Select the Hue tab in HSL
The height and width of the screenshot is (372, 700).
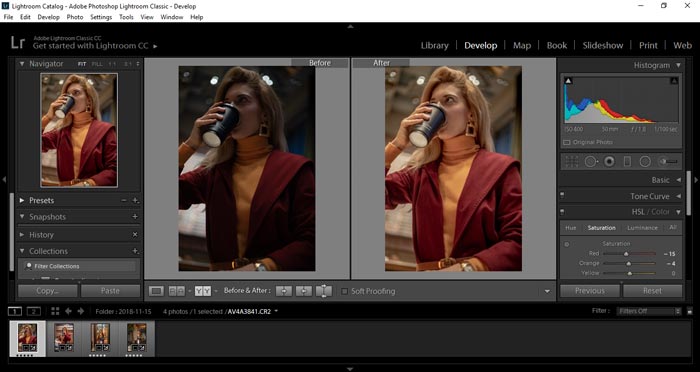point(571,228)
